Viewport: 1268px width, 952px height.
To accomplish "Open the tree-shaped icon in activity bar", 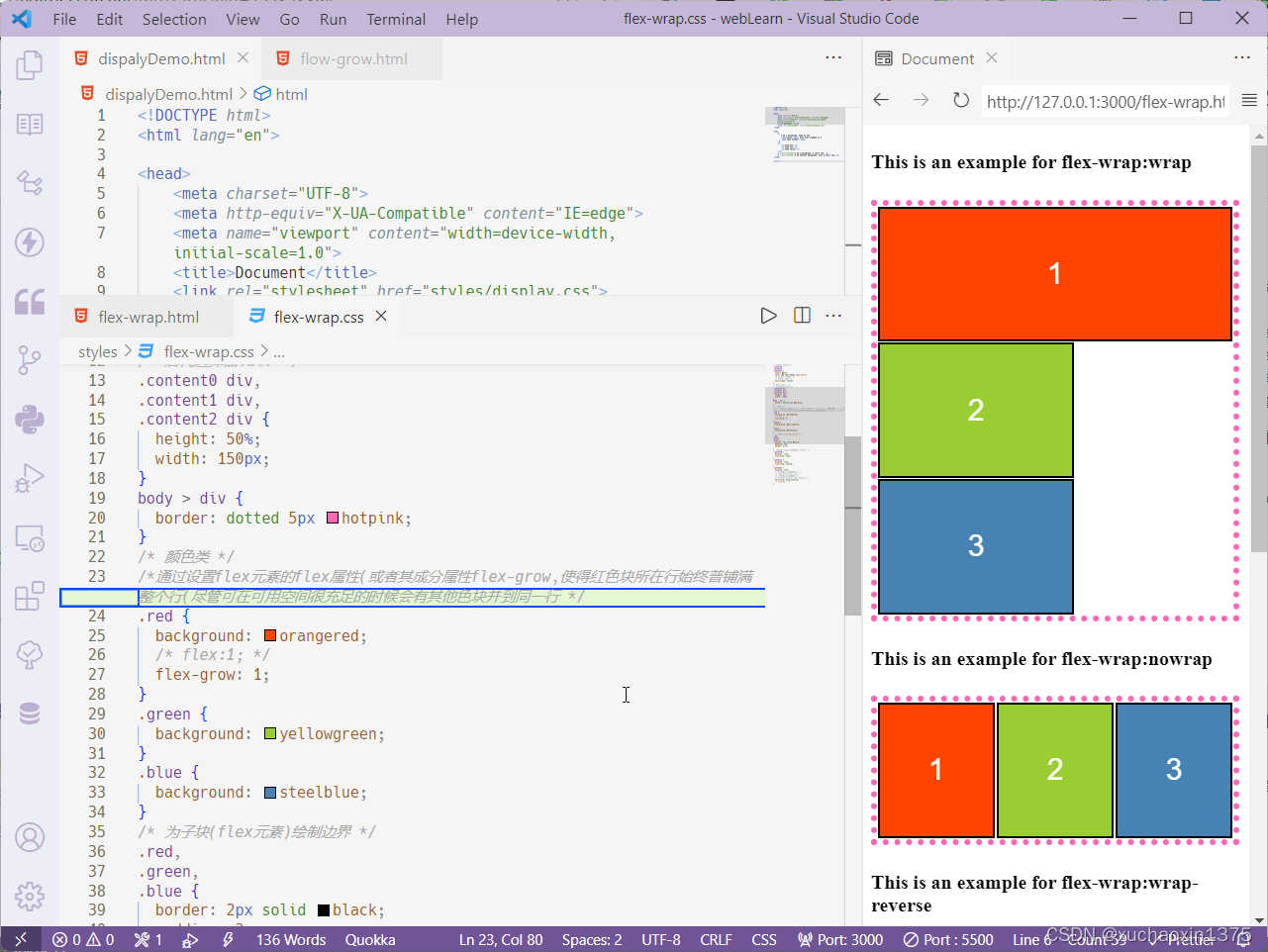I will click(30, 654).
